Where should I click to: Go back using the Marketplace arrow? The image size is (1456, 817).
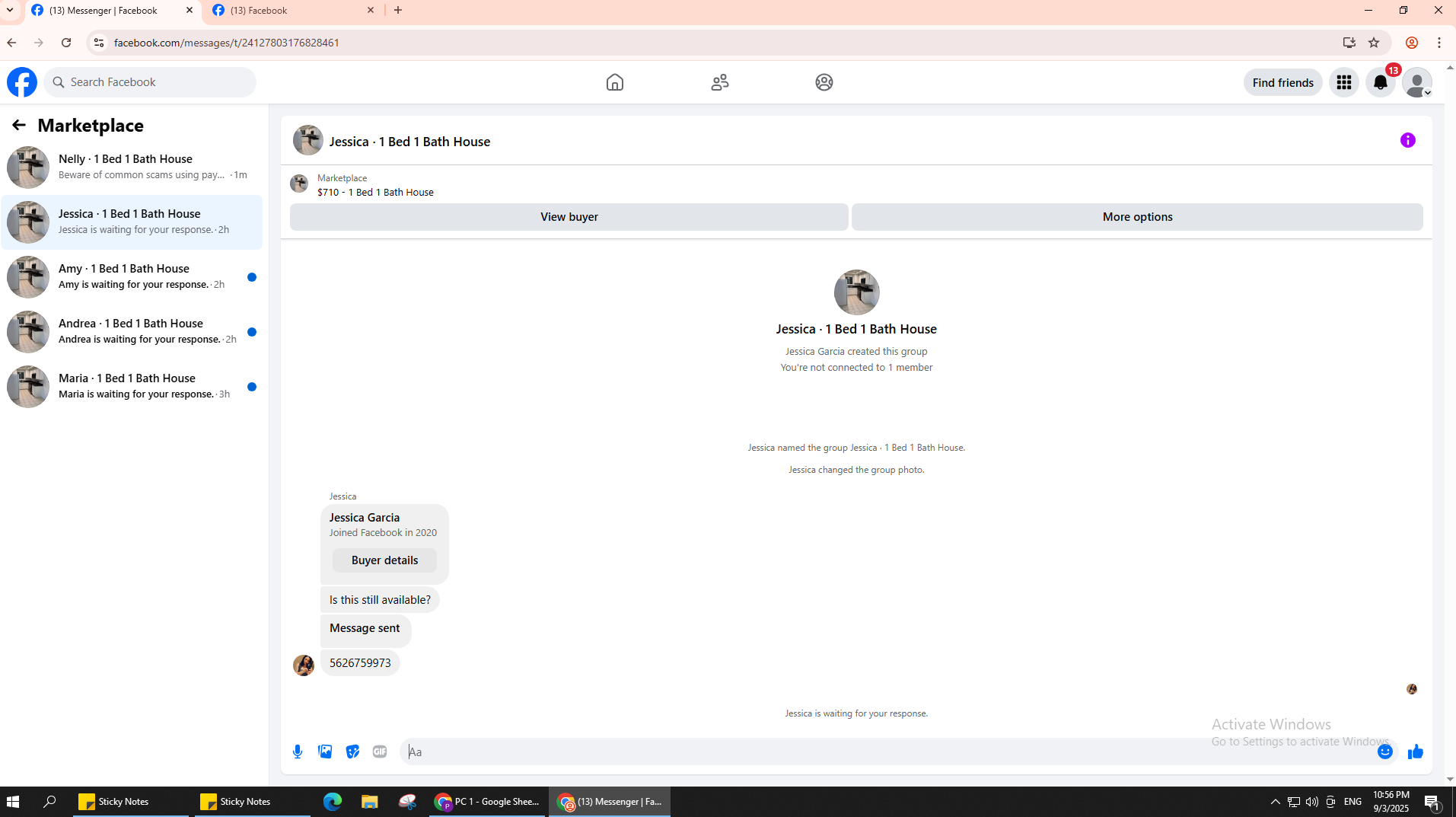(19, 125)
